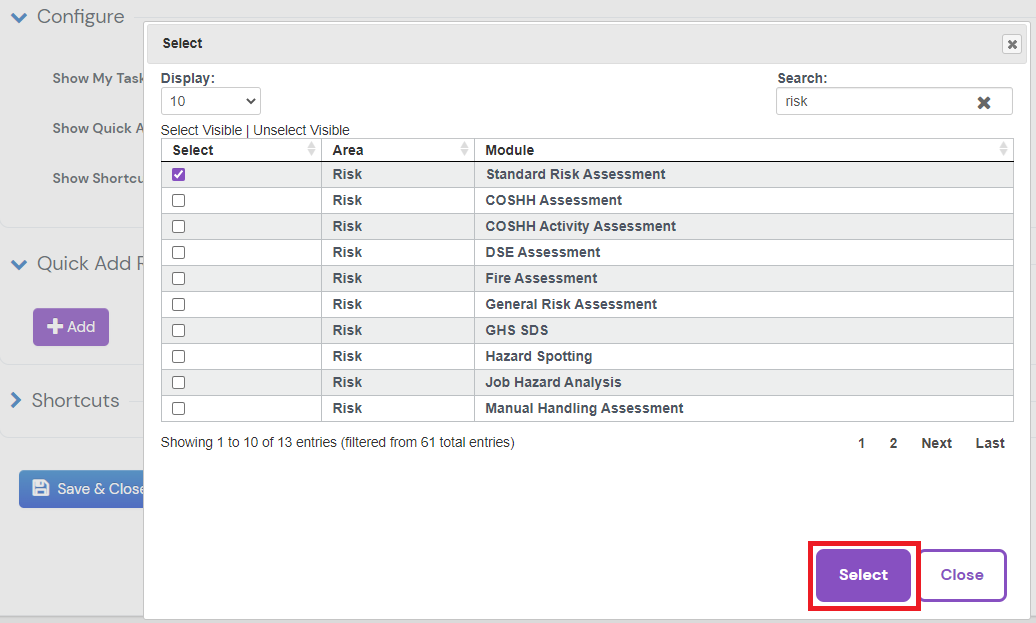This screenshot has width=1036, height=623.
Task: Click the Save & Close disk button
Action: coord(84,489)
